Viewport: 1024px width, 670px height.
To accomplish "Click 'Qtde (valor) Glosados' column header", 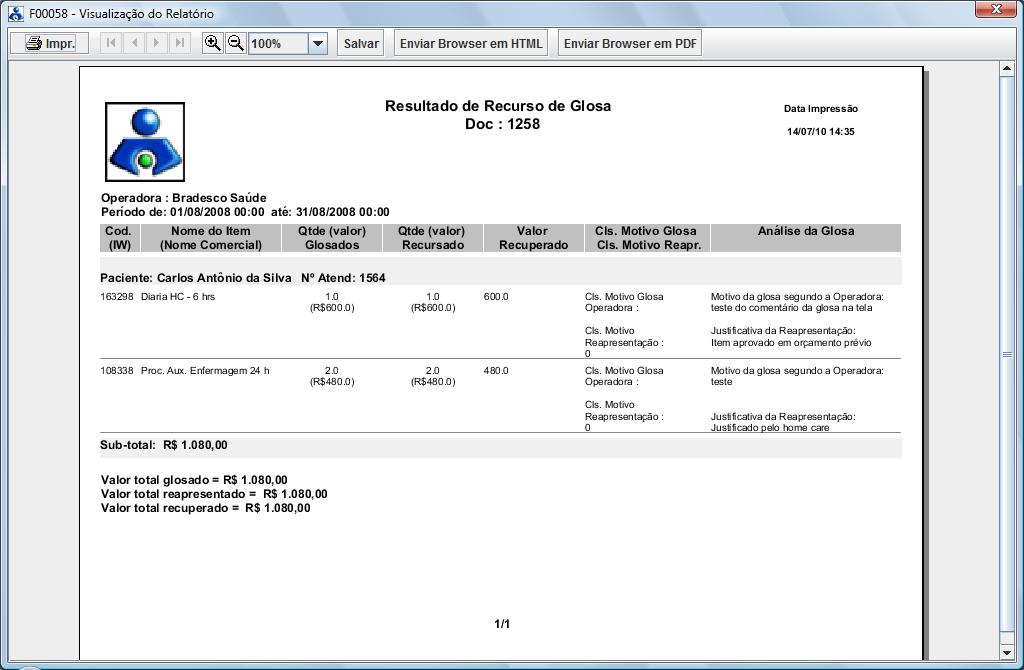I will (332, 238).
